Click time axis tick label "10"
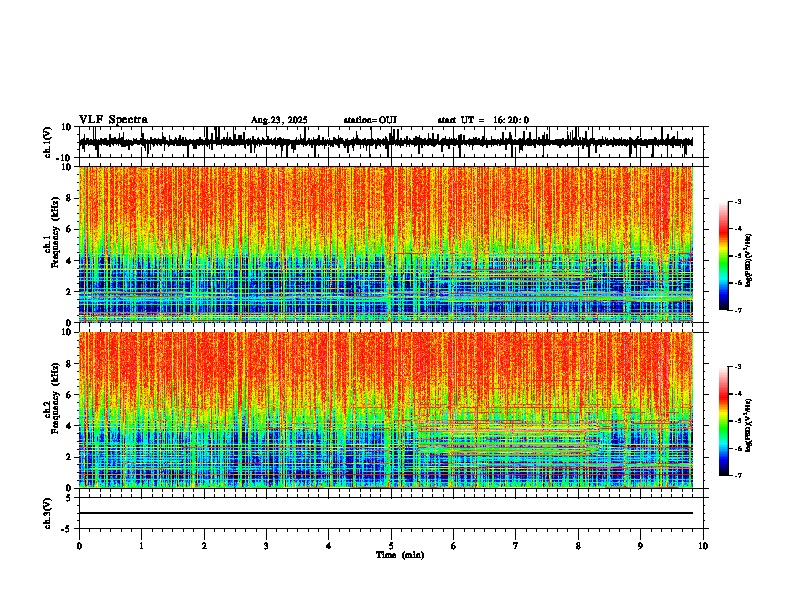792x612 pixels. pos(703,546)
